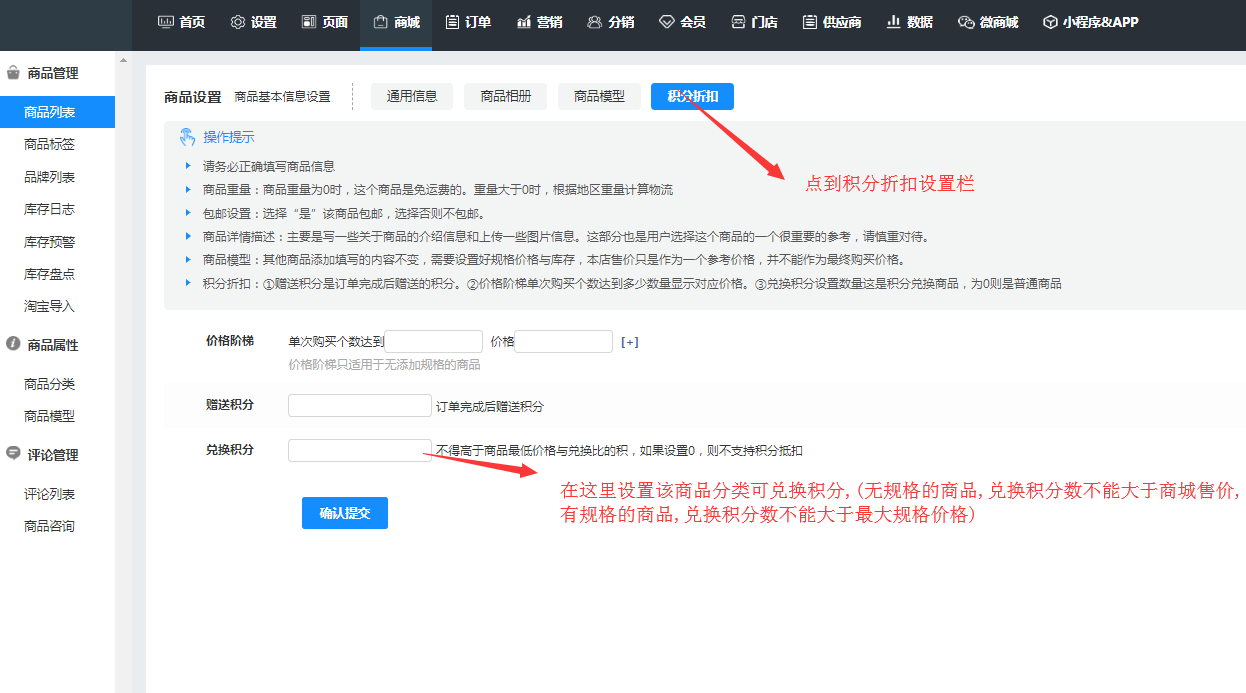
Task: Click the 订单 orders icon in navbar
Action: tap(453, 22)
